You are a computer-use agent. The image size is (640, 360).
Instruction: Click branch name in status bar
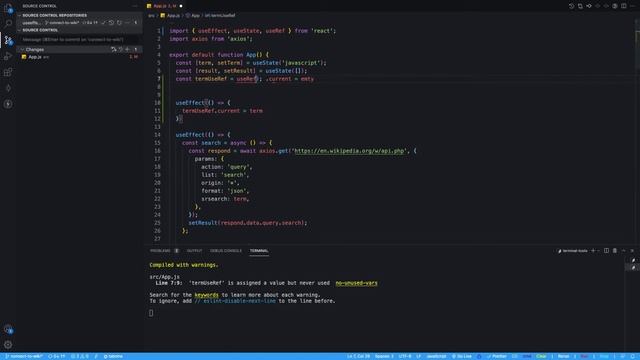click(24, 356)
